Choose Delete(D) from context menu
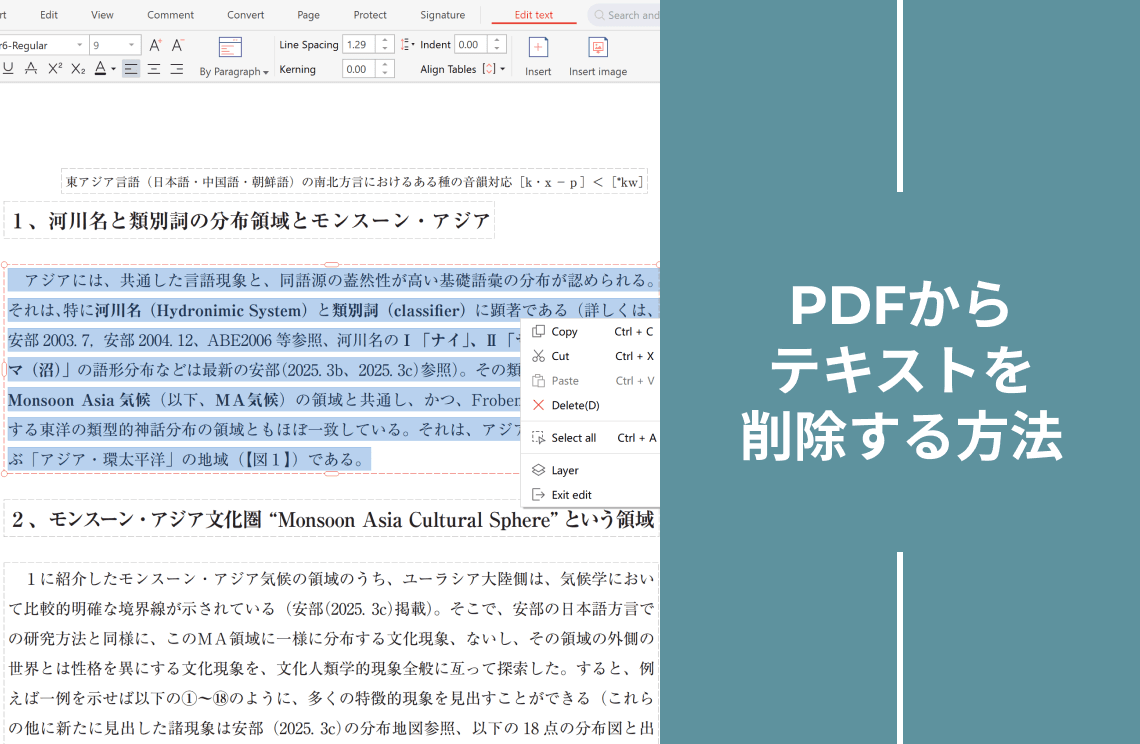Viewport: 1140px width, 744px height. click(x=575, y=405)
